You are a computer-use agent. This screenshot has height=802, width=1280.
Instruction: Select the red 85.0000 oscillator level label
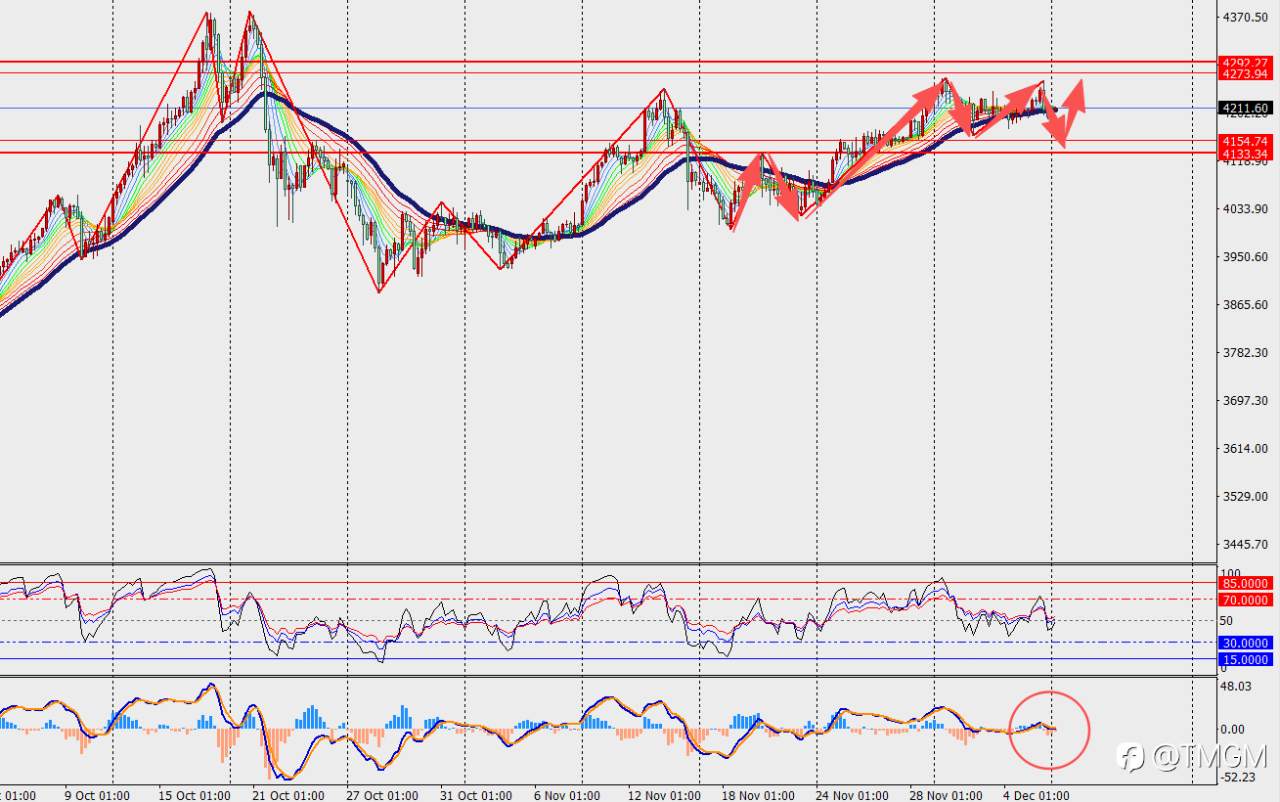coord(1245,583)
